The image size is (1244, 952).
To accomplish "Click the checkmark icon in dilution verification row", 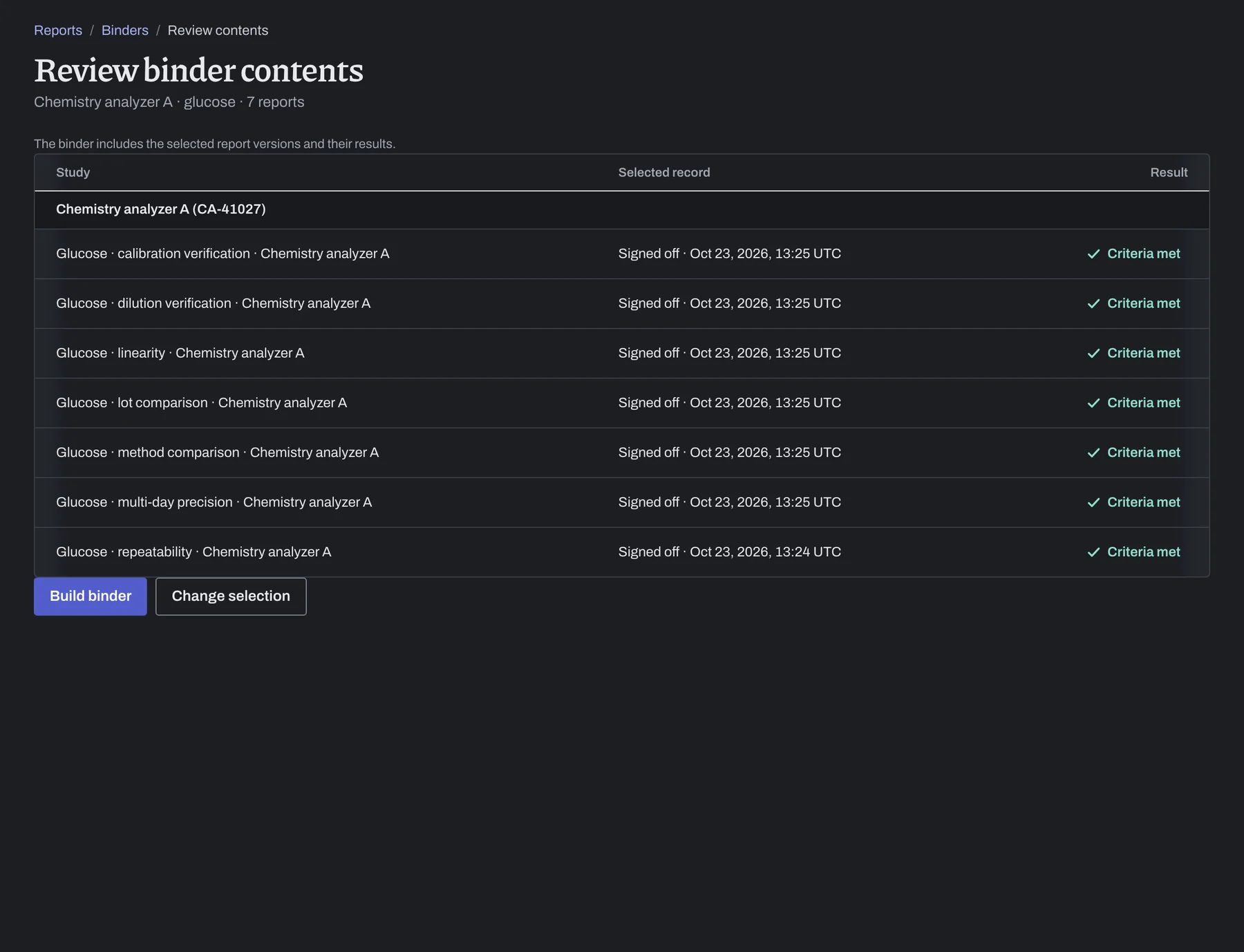I will (x=1093, y=304).
